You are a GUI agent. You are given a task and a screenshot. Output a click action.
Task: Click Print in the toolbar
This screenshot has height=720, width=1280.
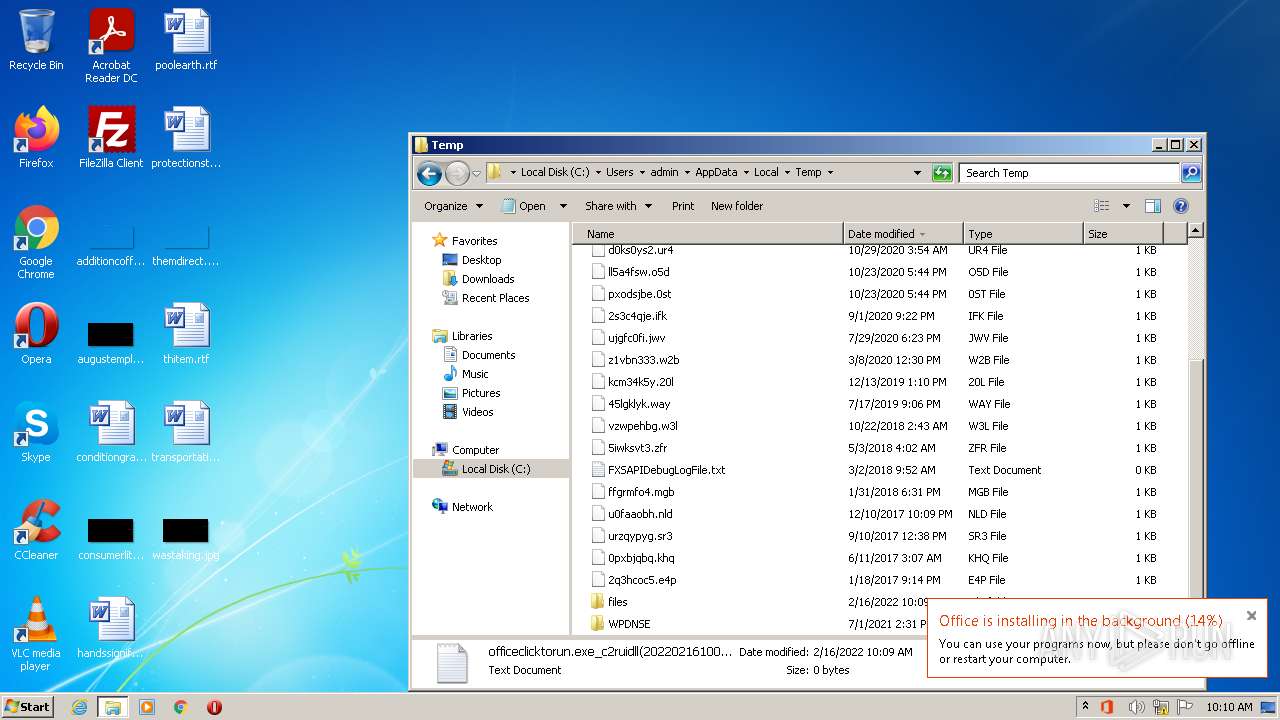click(683, 206)
